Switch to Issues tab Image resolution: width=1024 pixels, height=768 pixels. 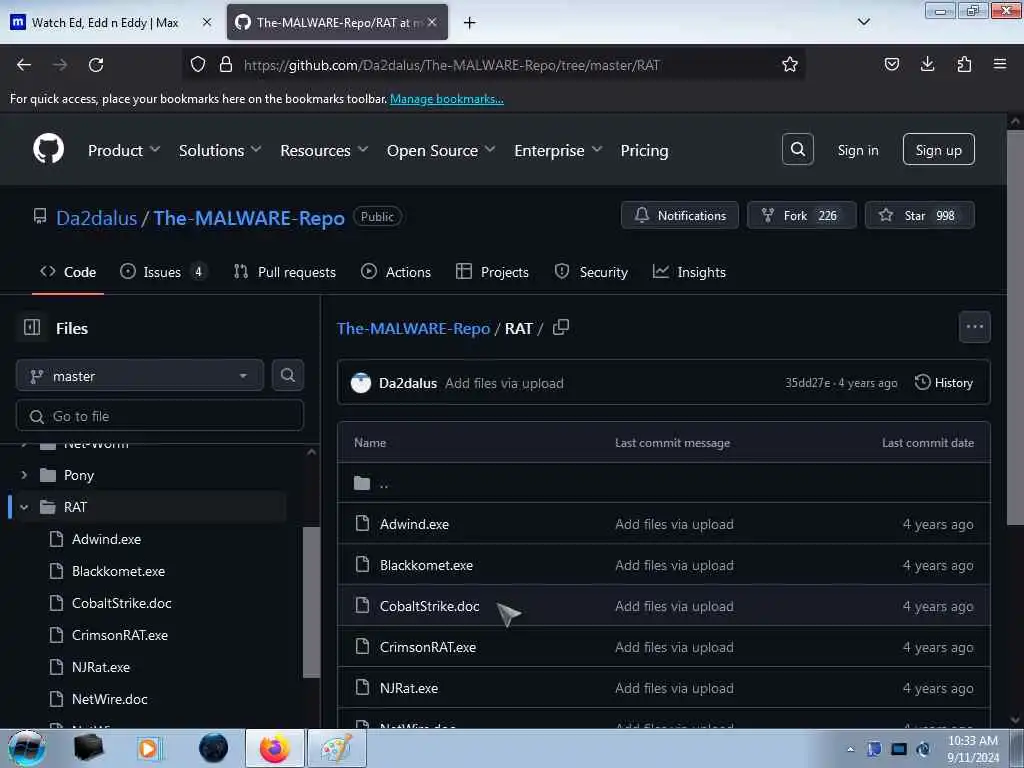(163, 272)
